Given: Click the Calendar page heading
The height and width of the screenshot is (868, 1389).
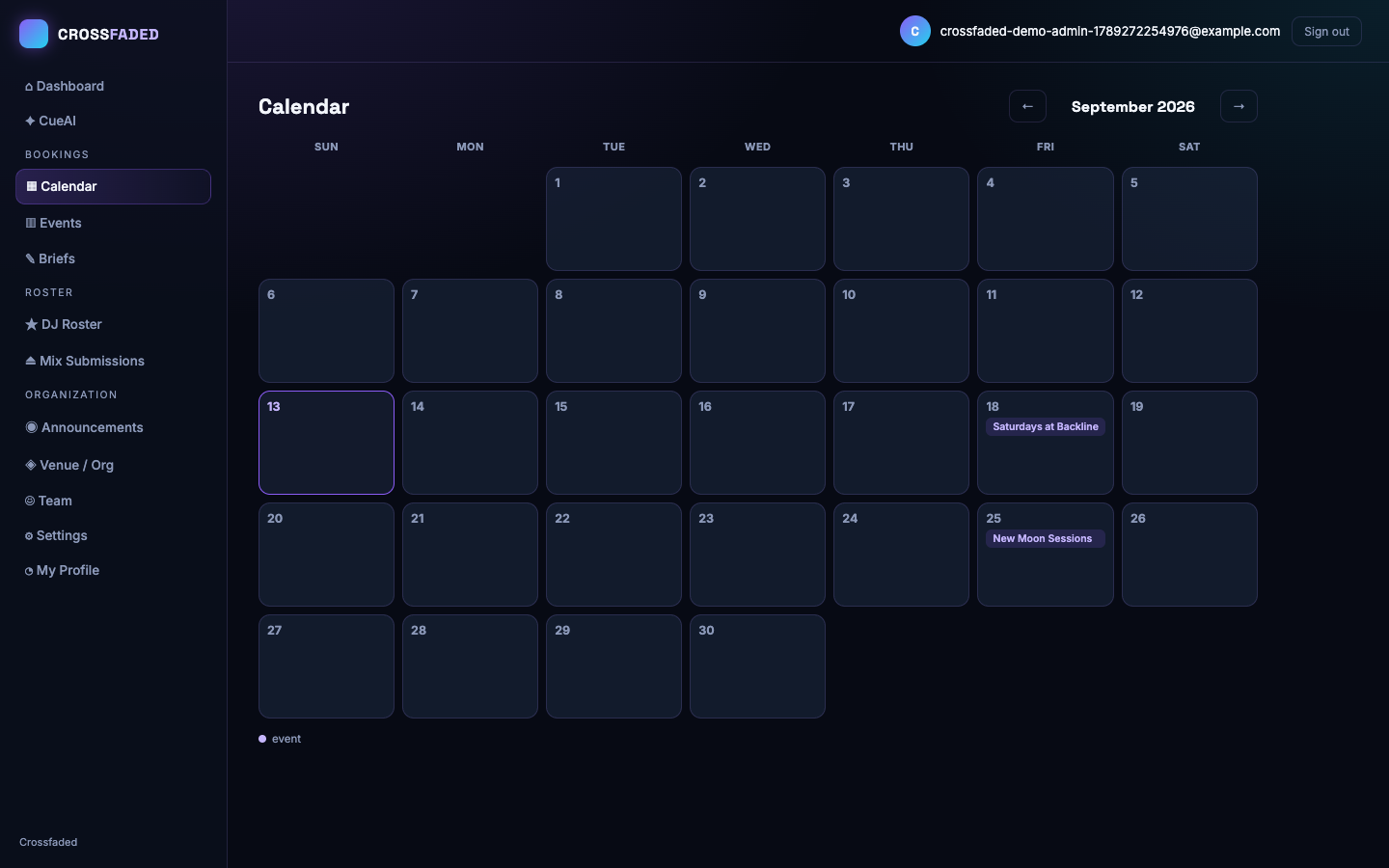Looking at the screenshot, I should [x=304, y=106].
